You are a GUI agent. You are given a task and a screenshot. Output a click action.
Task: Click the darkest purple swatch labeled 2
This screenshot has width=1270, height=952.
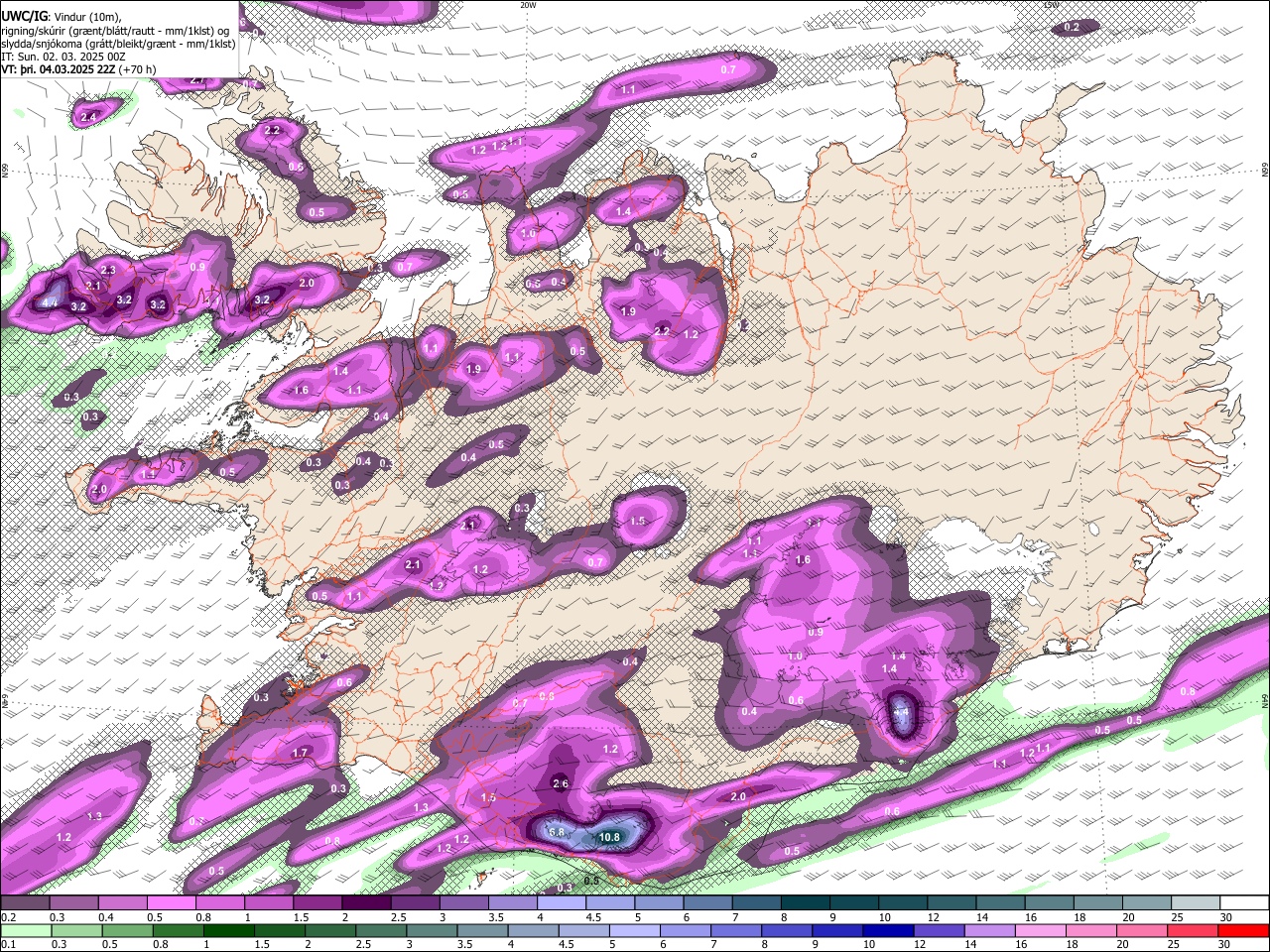(366, 902)
